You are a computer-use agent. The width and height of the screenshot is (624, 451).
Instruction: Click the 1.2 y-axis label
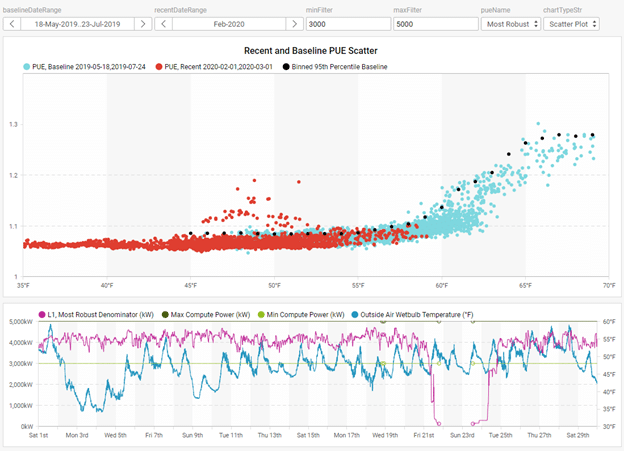click(13, 175)
